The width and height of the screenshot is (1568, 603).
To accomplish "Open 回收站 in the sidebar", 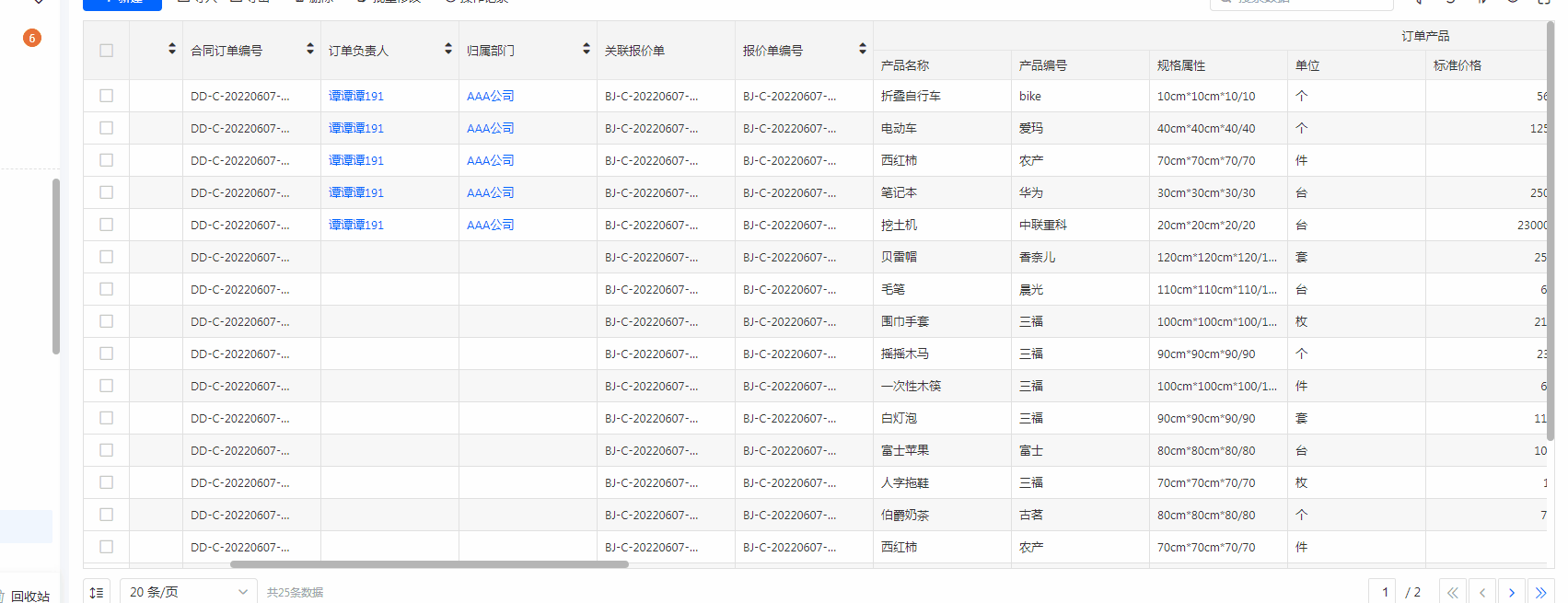I will pyautogui.click(x=29, y=596).
